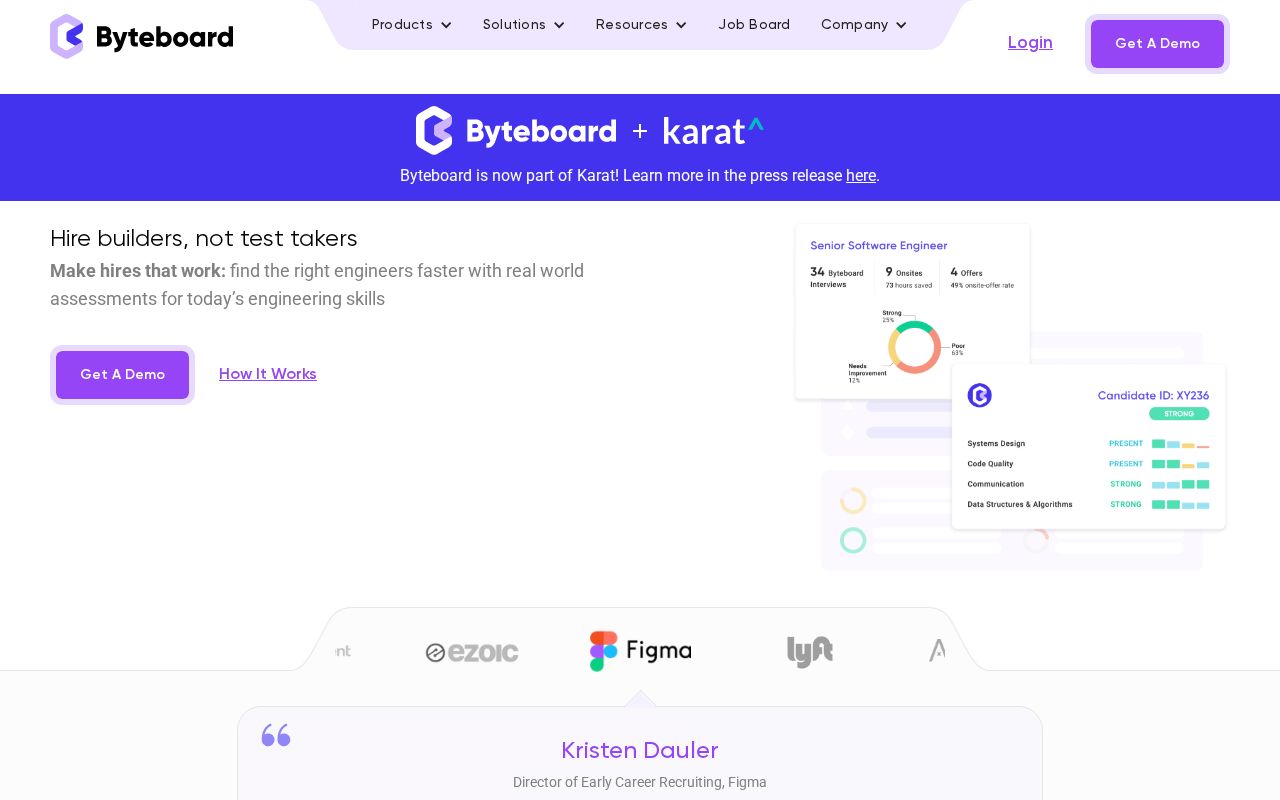1280x800 pixels.
Task: Open the Solutions dropdown
Action: [x=523, y=25]
